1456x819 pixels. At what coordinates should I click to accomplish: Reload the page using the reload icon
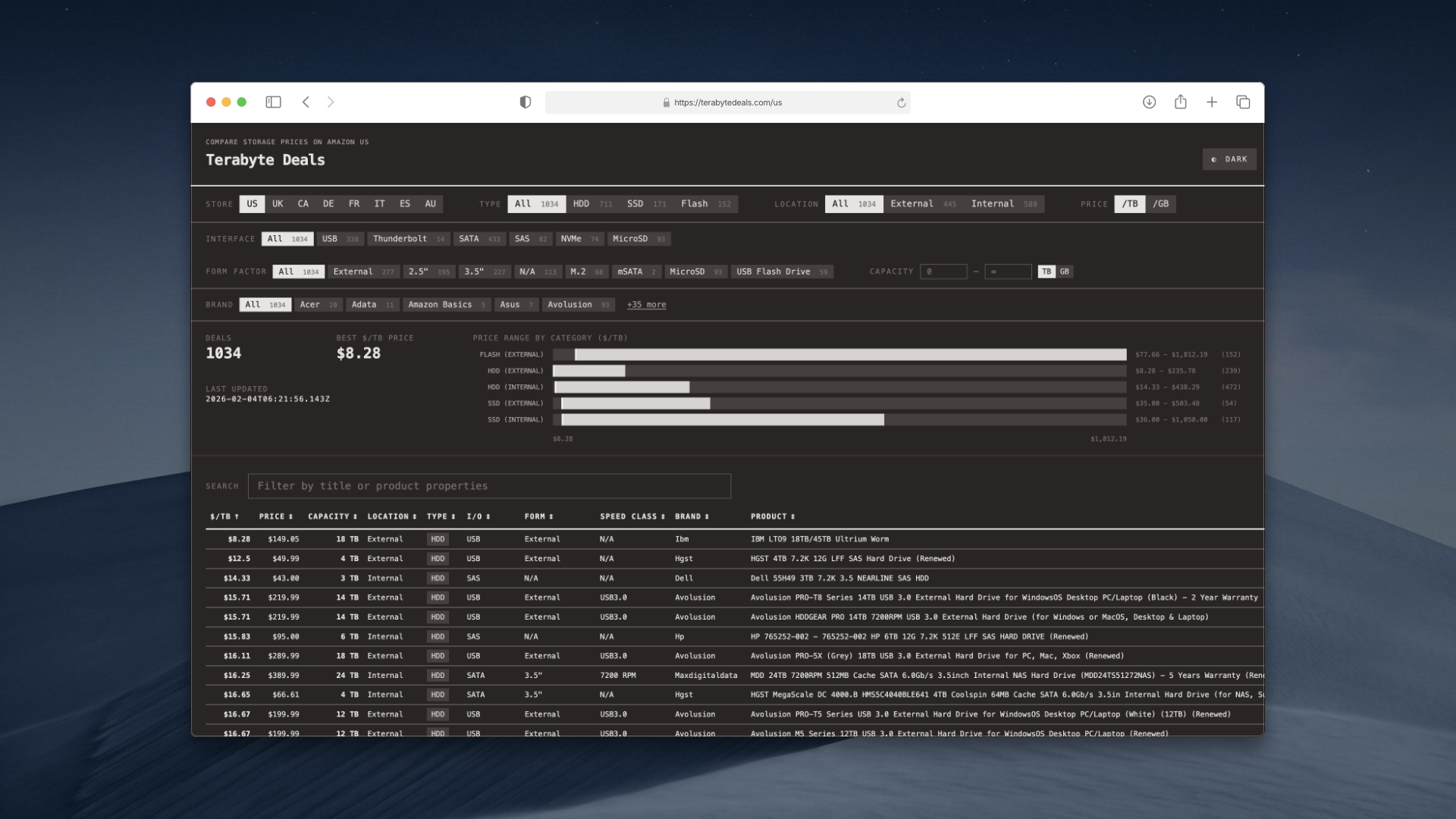click(899, 102)
